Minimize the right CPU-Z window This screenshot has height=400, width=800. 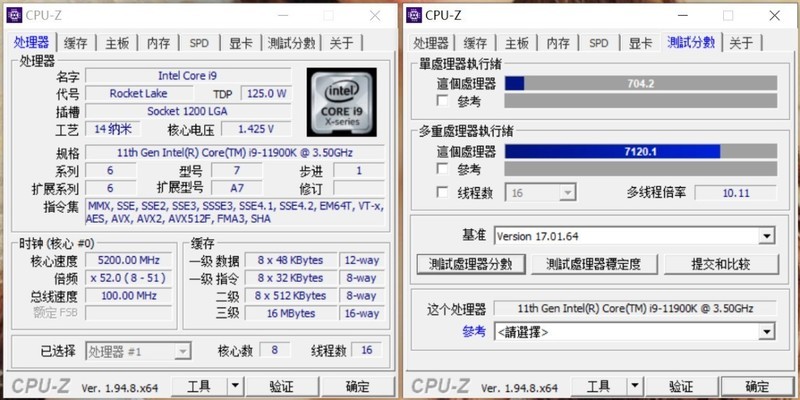tap(683, 16)
